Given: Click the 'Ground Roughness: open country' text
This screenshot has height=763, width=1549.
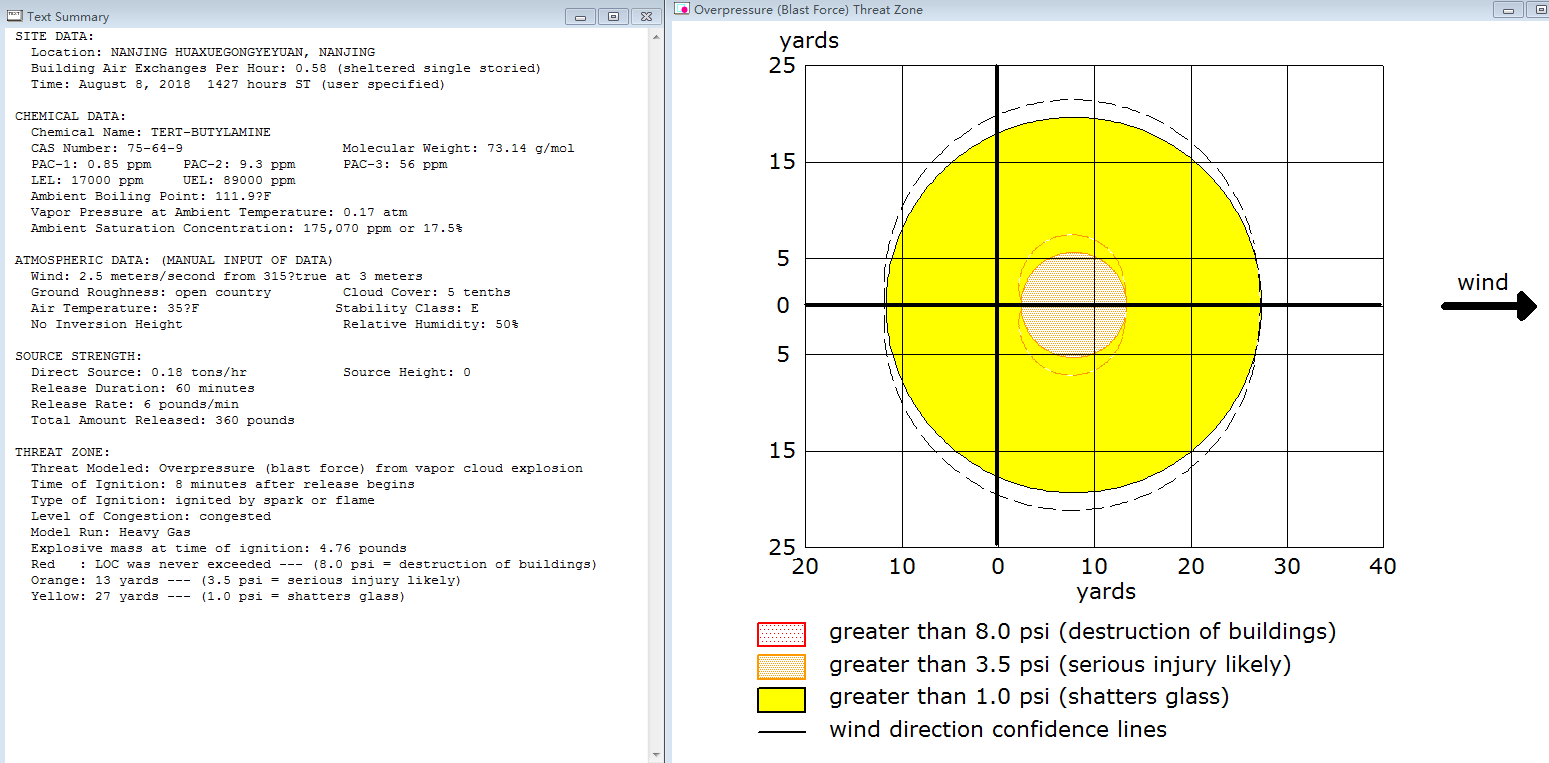Looking at the screenshot, I should pyautogui.click(x=151, y=292).
